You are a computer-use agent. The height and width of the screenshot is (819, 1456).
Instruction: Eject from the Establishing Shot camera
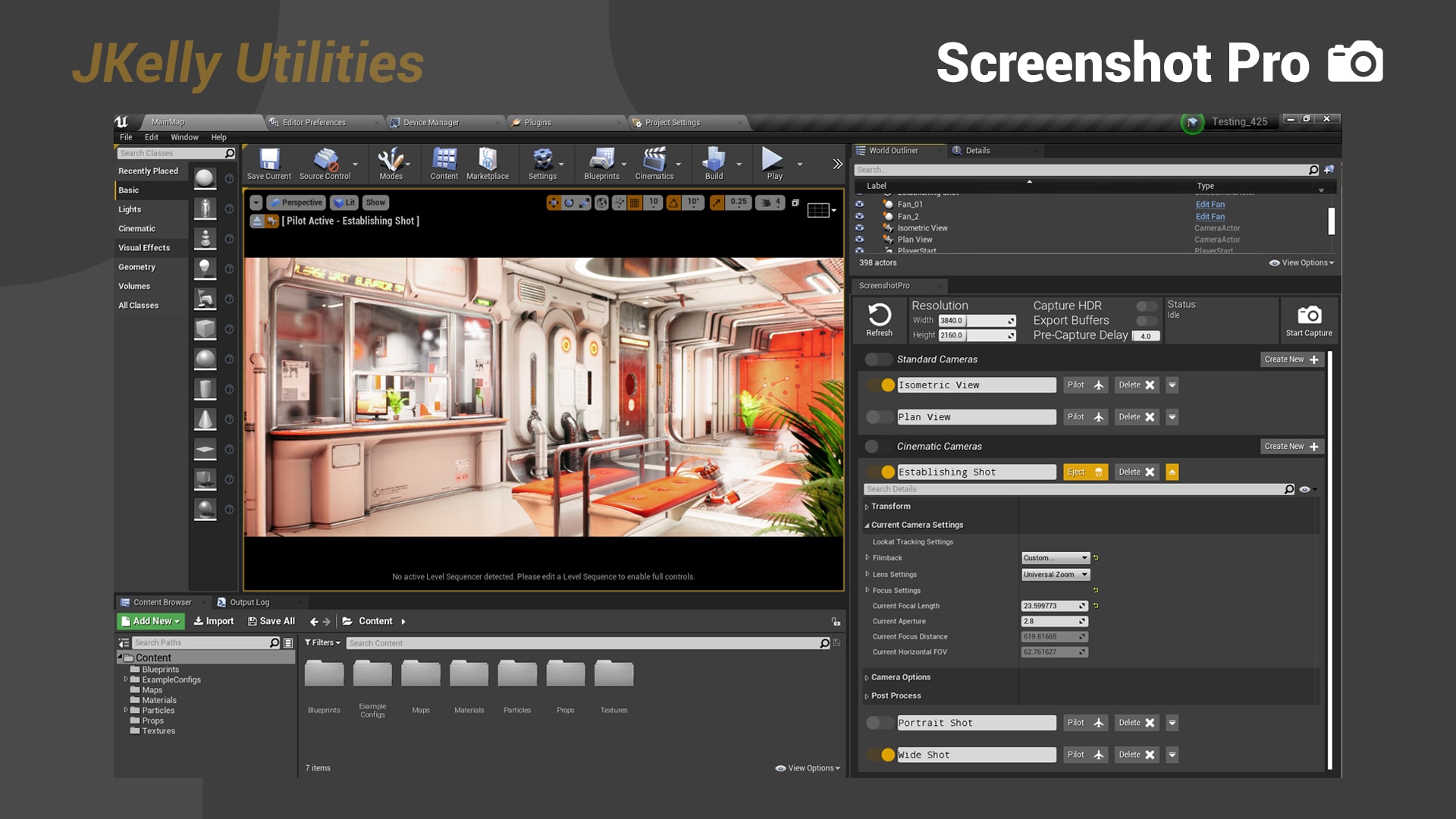coord(1085,472)
